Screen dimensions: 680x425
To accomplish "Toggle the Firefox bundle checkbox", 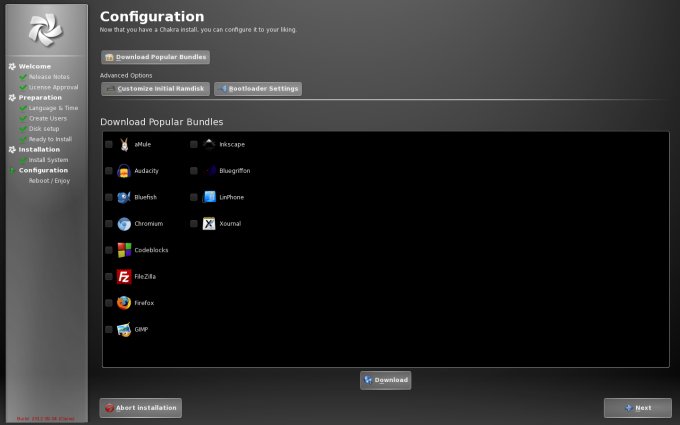I will 109,303.
